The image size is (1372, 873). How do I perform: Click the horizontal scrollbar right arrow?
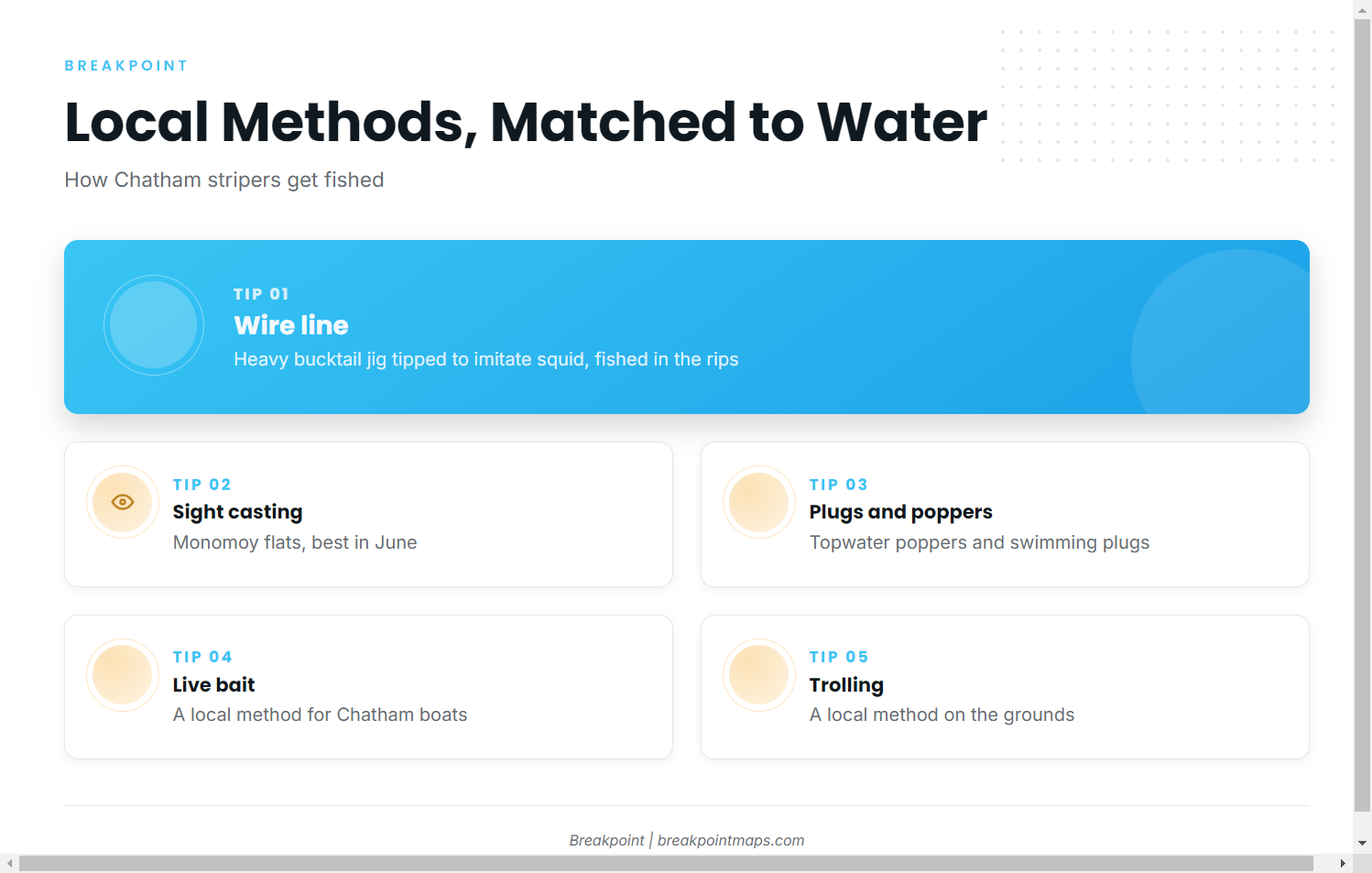(1343, 864)
